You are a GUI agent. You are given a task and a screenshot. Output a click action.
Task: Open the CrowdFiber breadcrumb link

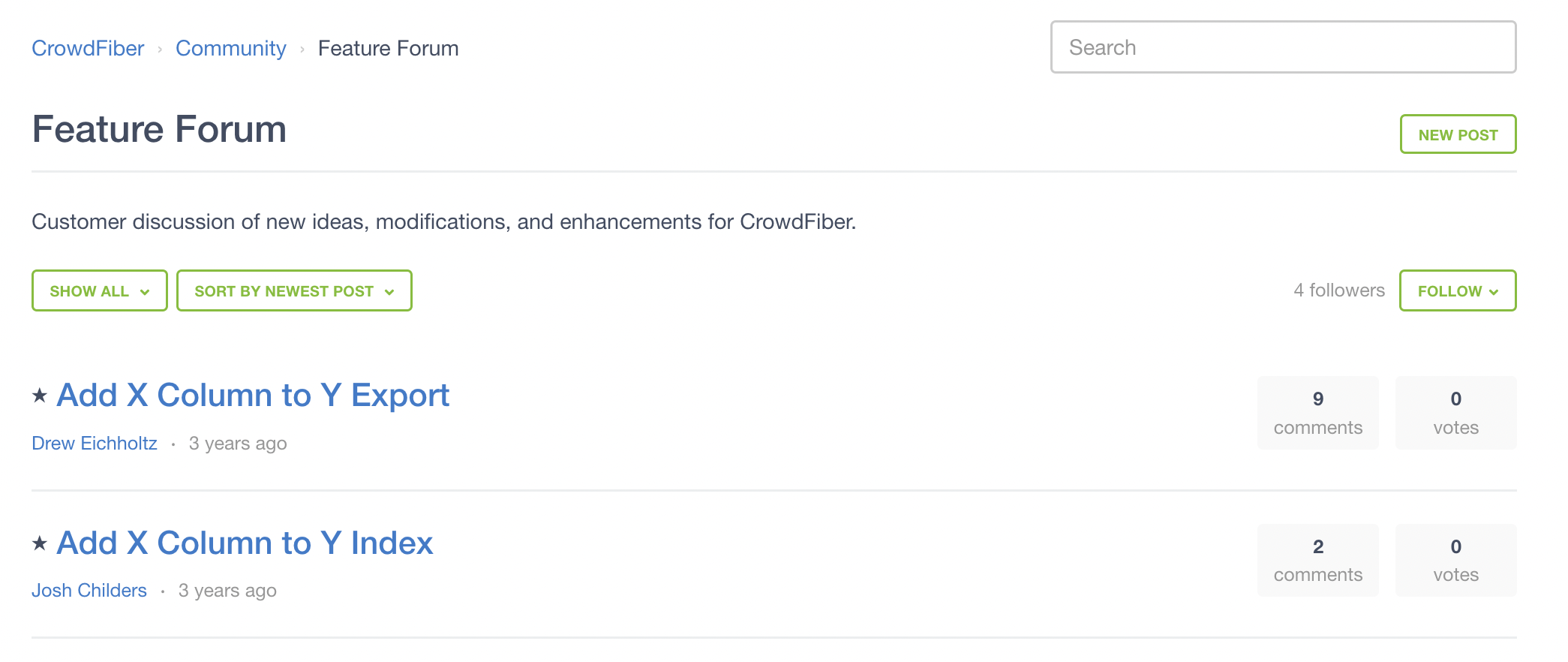pyautogui.click(x=88, y=48)
